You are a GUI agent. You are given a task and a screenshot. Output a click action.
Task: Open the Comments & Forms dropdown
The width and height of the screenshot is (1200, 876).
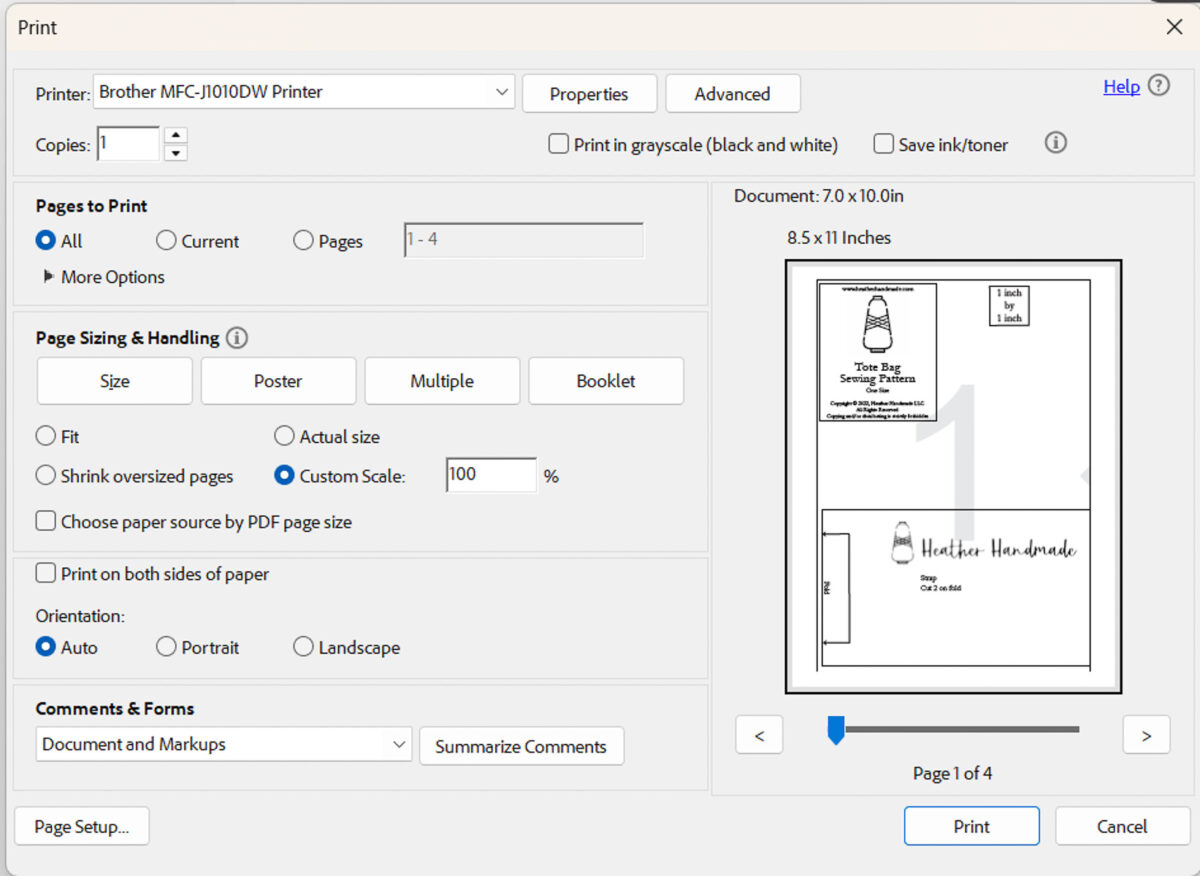tap(224, 744)
